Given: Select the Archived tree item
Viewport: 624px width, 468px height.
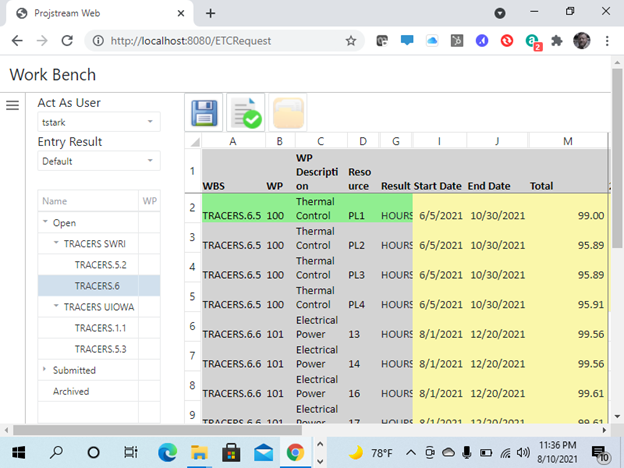Looking at the screenshot, I should pyautogui.click(x=71, y=392).
